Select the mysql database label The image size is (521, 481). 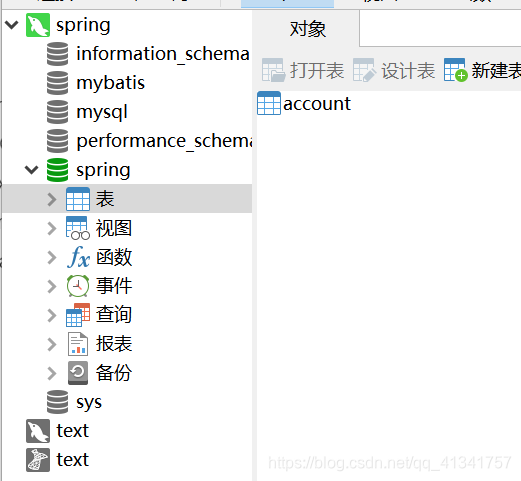[102, 112]
